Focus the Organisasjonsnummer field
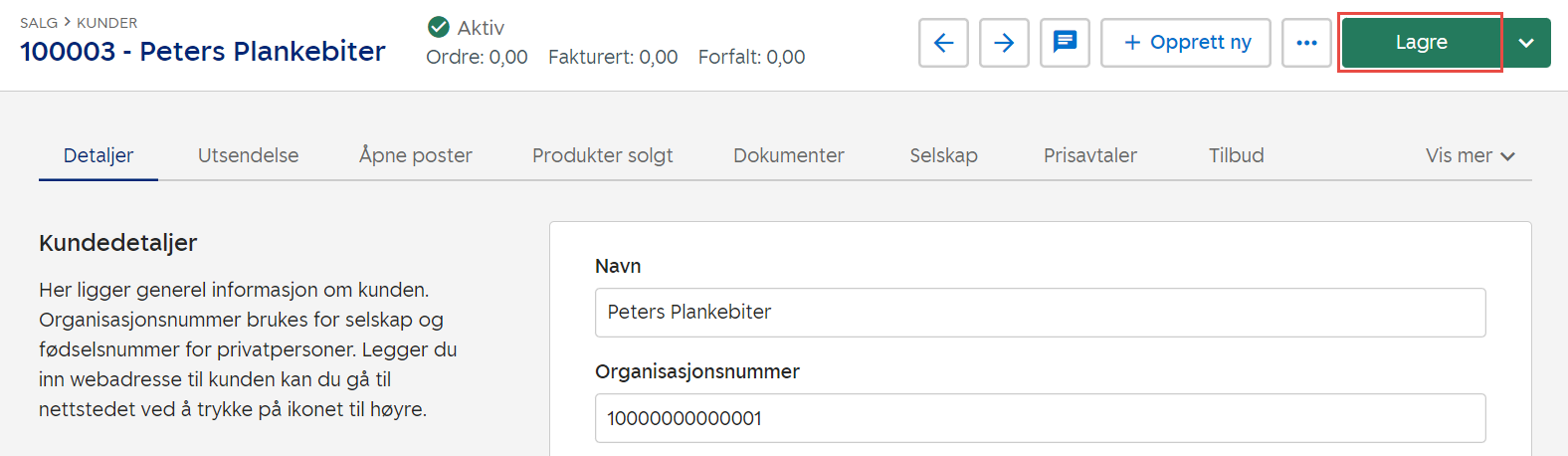Viewport: 1568px width, 456px height. point(1040,418)
